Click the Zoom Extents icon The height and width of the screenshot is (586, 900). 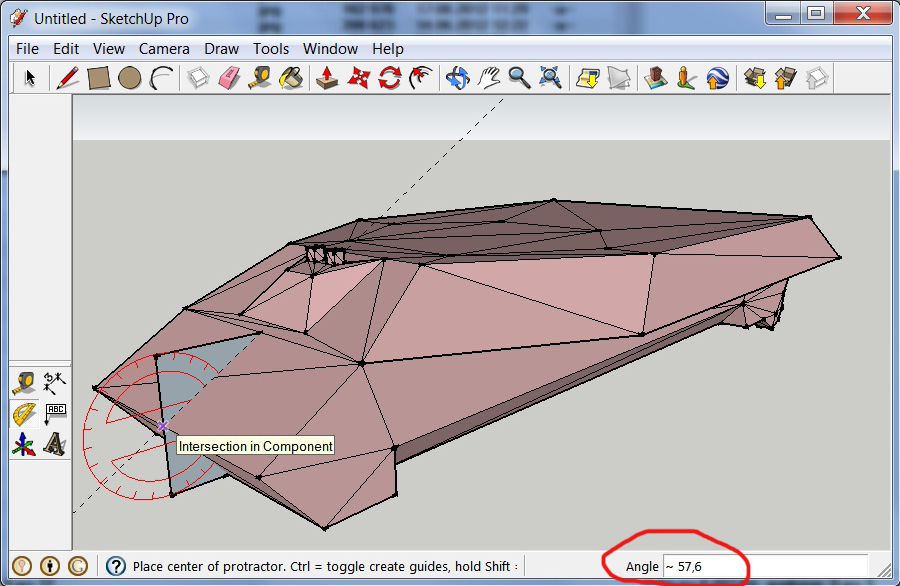pos(550,78)
